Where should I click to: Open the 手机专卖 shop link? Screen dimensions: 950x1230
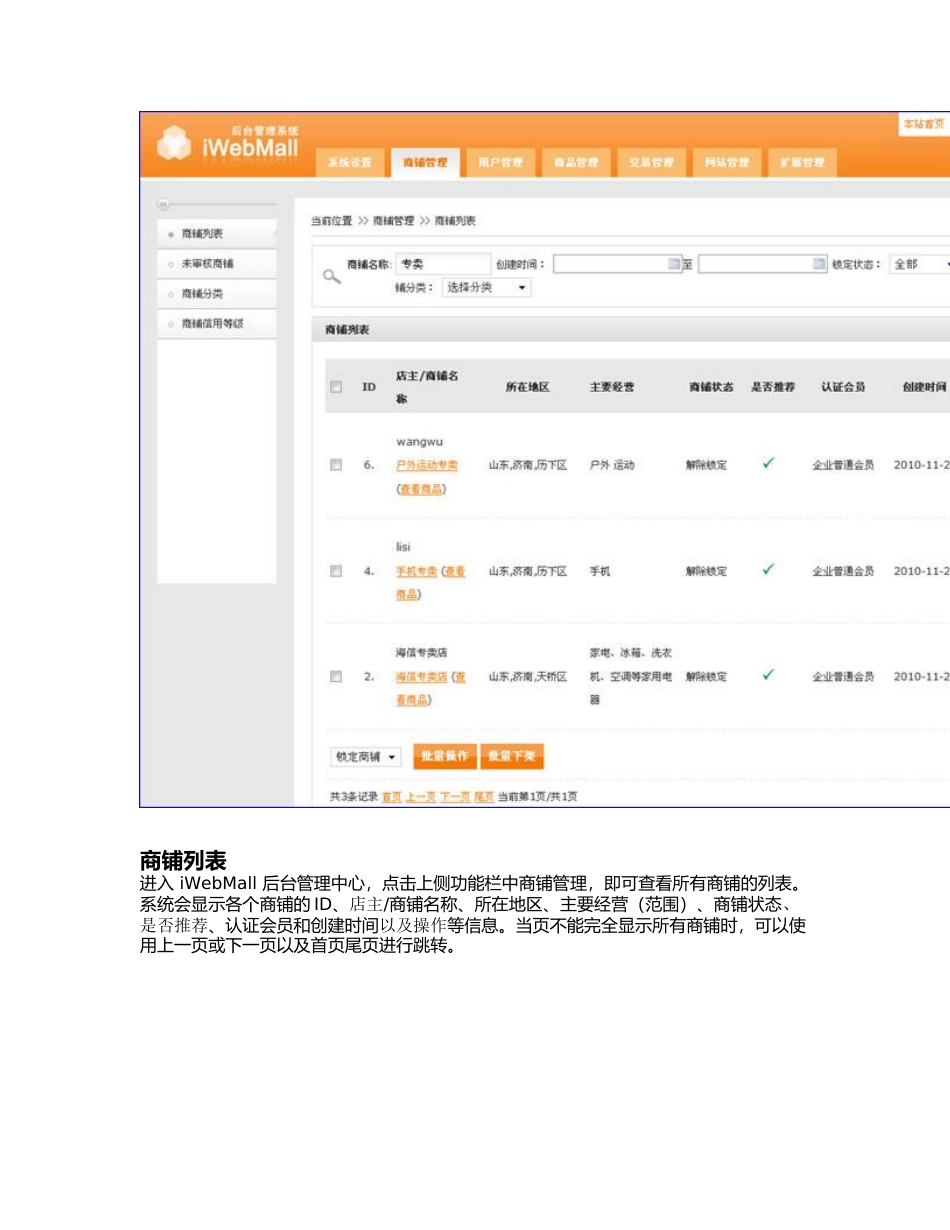[x=416, y=571]
